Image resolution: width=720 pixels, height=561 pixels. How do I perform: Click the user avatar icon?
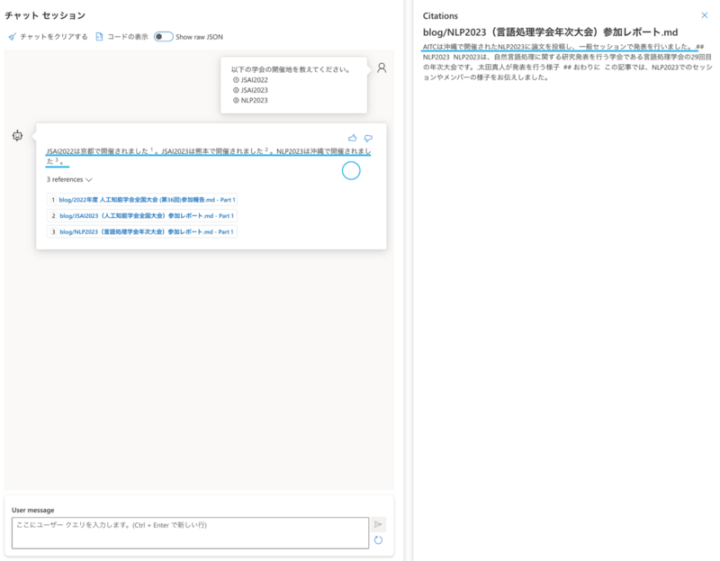(381, 68)
